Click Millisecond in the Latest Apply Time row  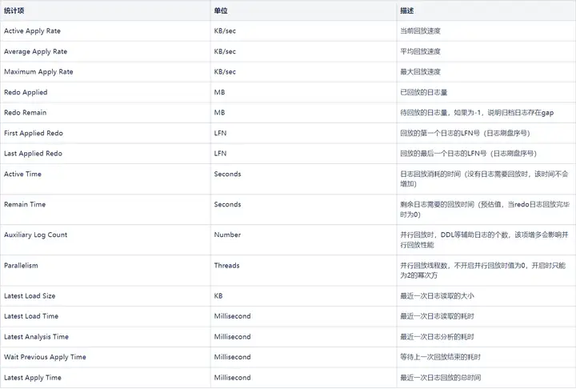pyautogui.click(x=233, y=378)
